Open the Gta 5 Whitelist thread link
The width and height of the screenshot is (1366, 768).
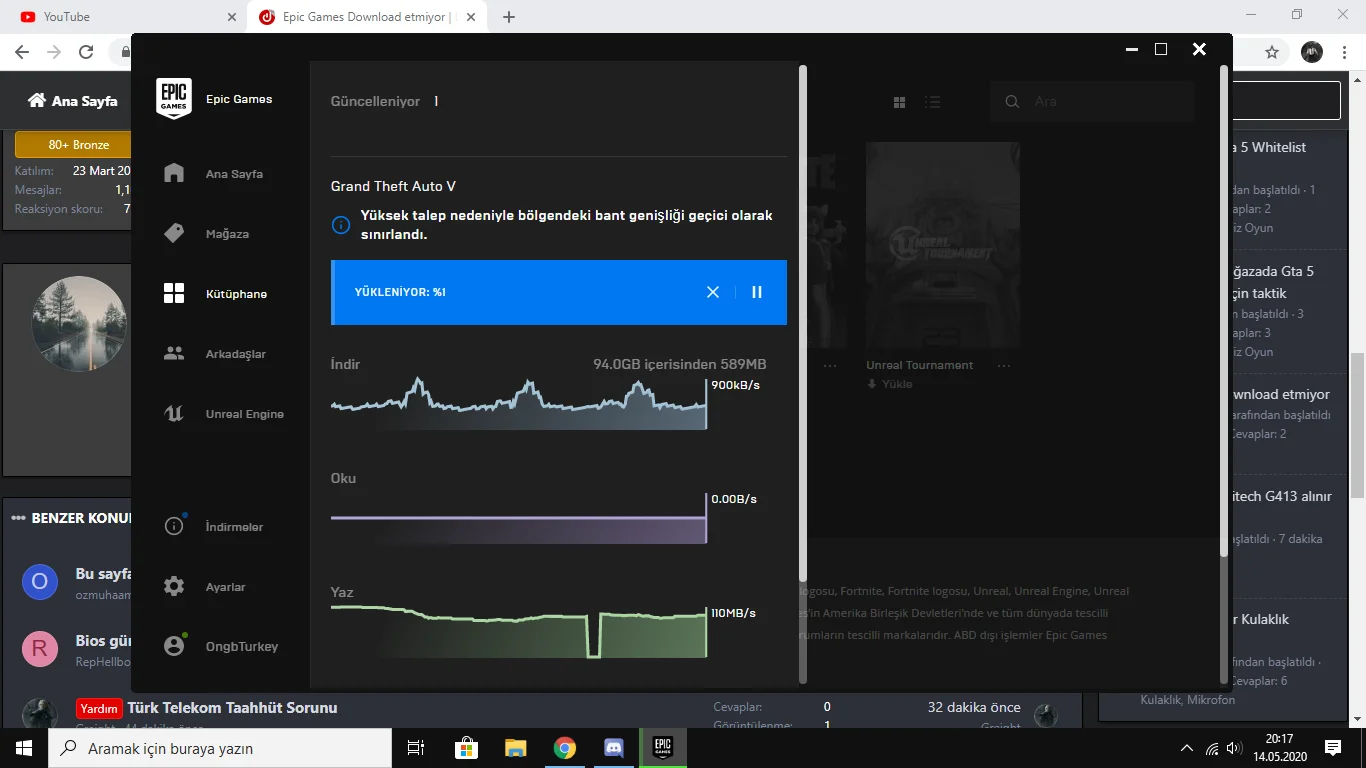click(1268, 147)
